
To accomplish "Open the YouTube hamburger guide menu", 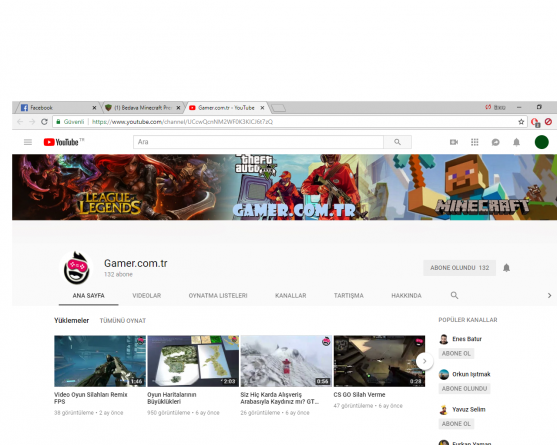I will point(28,142).
